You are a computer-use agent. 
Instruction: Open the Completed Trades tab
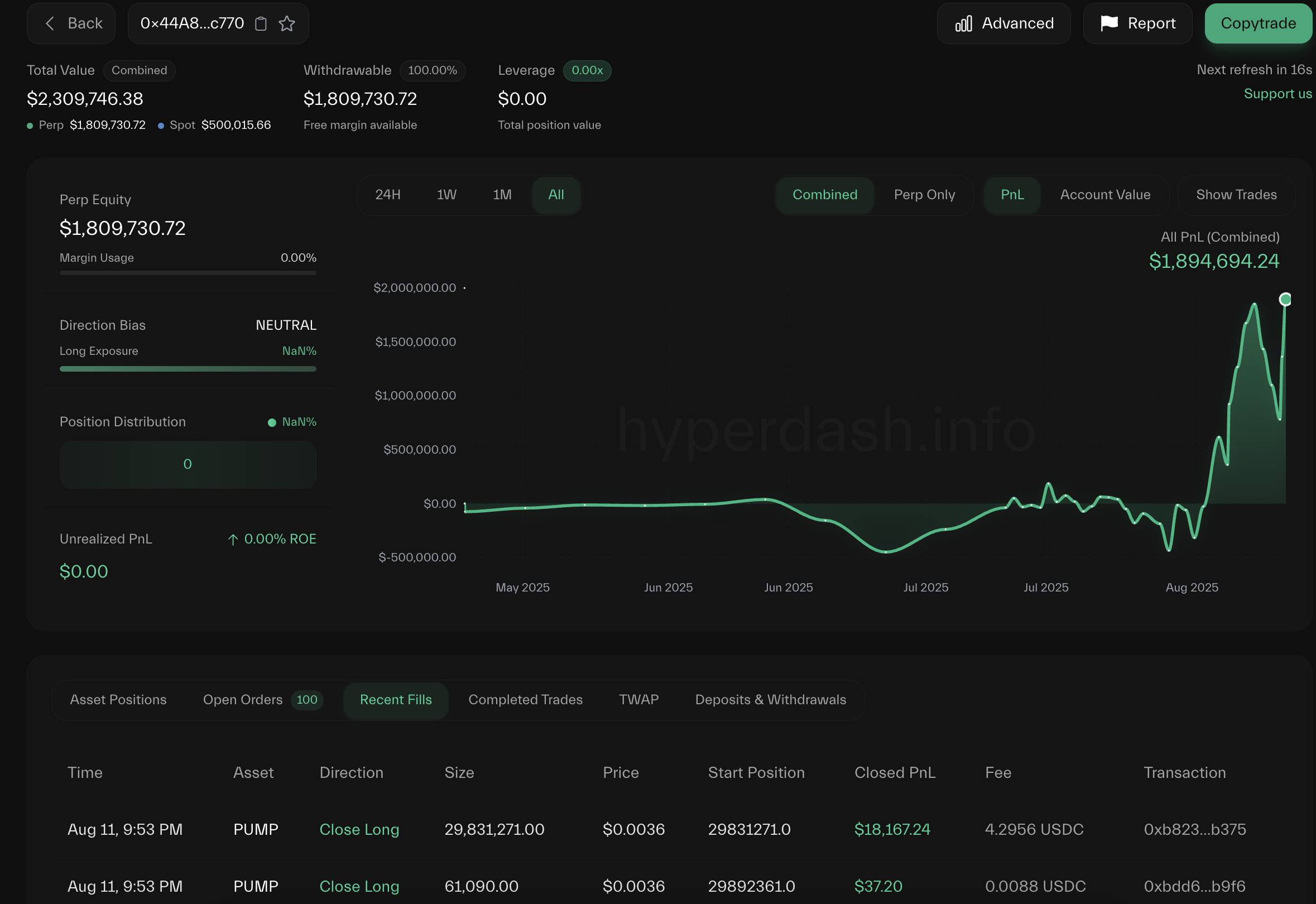pos(525,700)
